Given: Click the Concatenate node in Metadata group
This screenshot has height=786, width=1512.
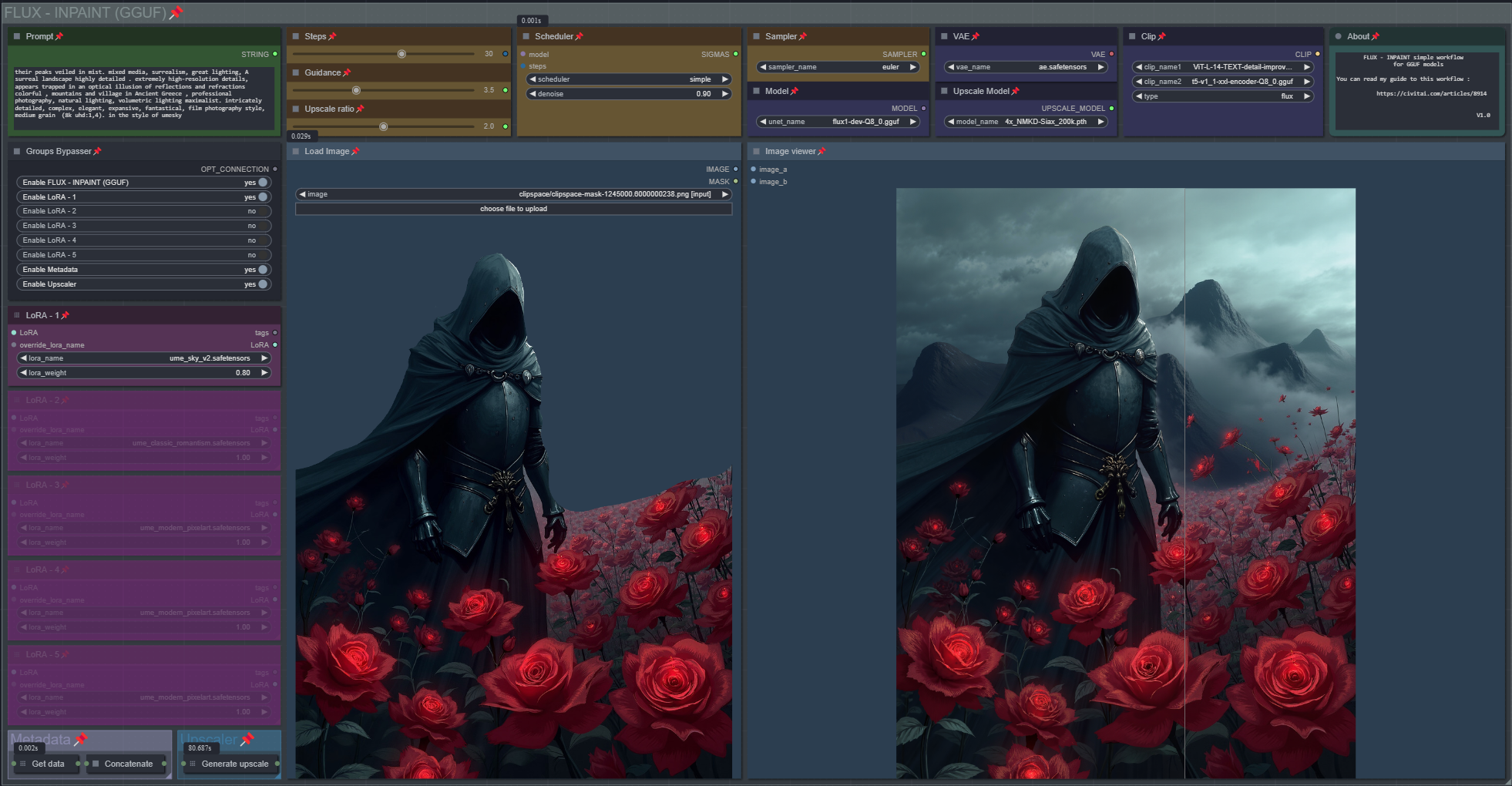Looking at the screenshot, I should (x=128, y=764).
